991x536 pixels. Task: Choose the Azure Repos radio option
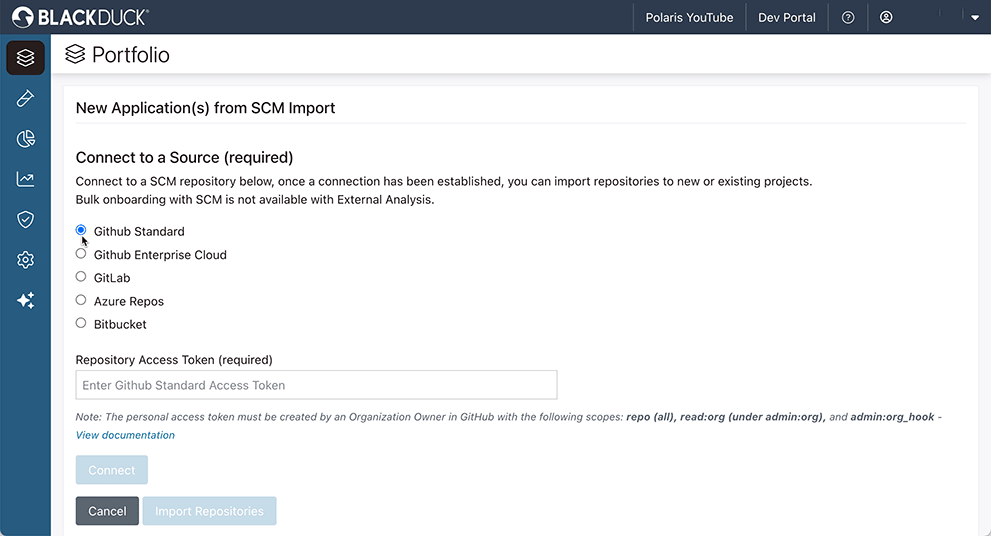(x=81, y=300)
